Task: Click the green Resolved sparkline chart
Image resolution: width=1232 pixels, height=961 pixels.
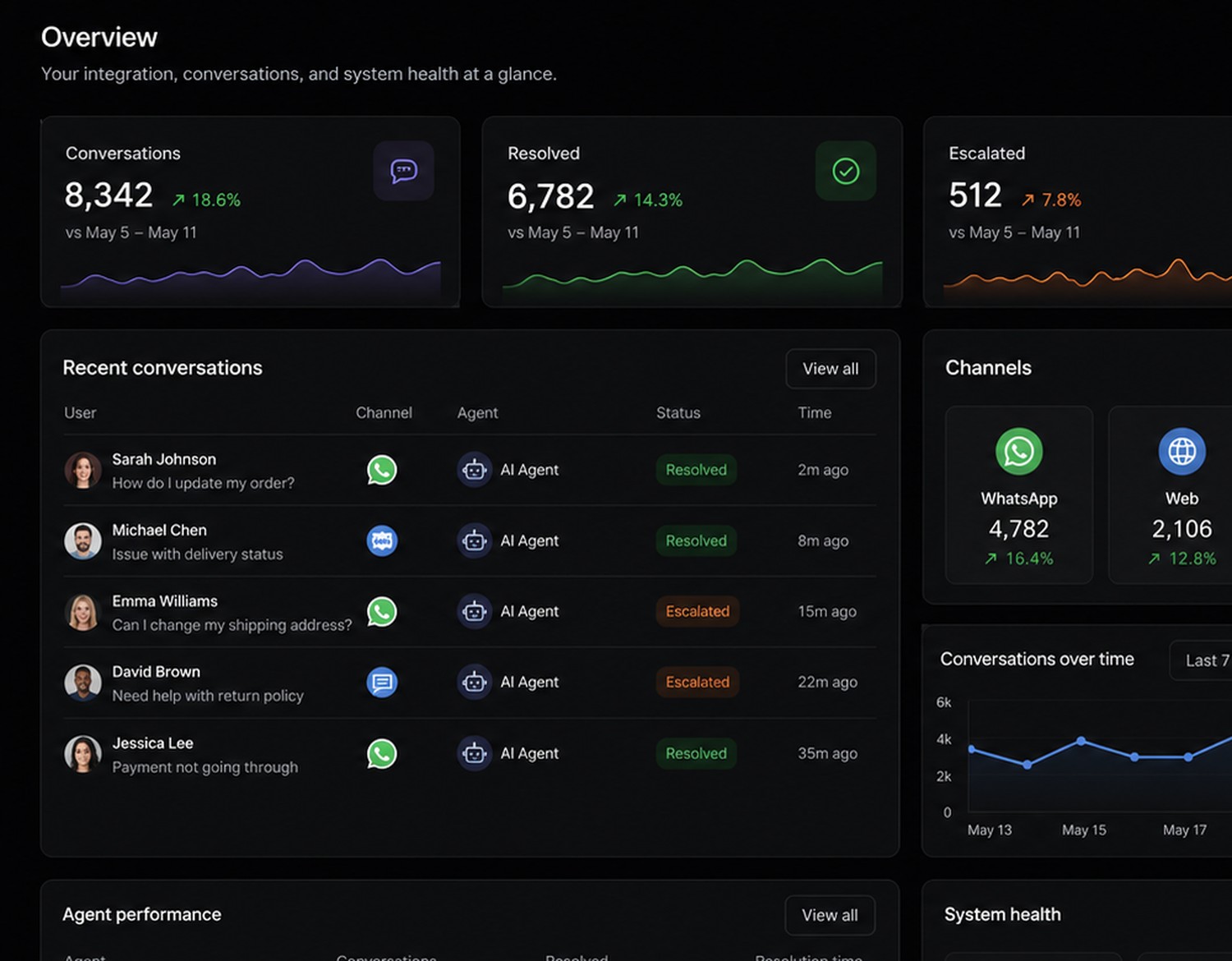Action: [x=692, y=279]
